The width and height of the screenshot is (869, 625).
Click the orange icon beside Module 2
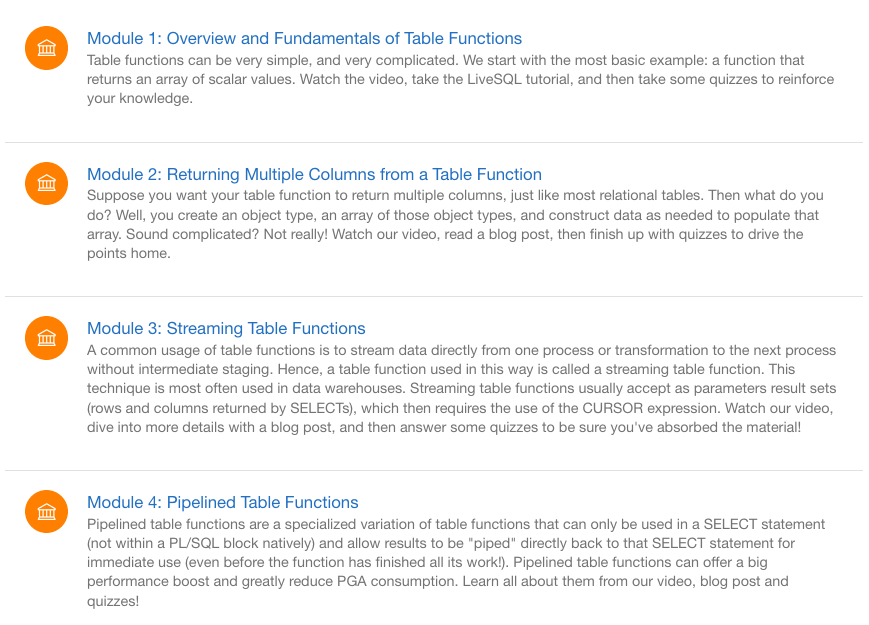tap(46, 183)
